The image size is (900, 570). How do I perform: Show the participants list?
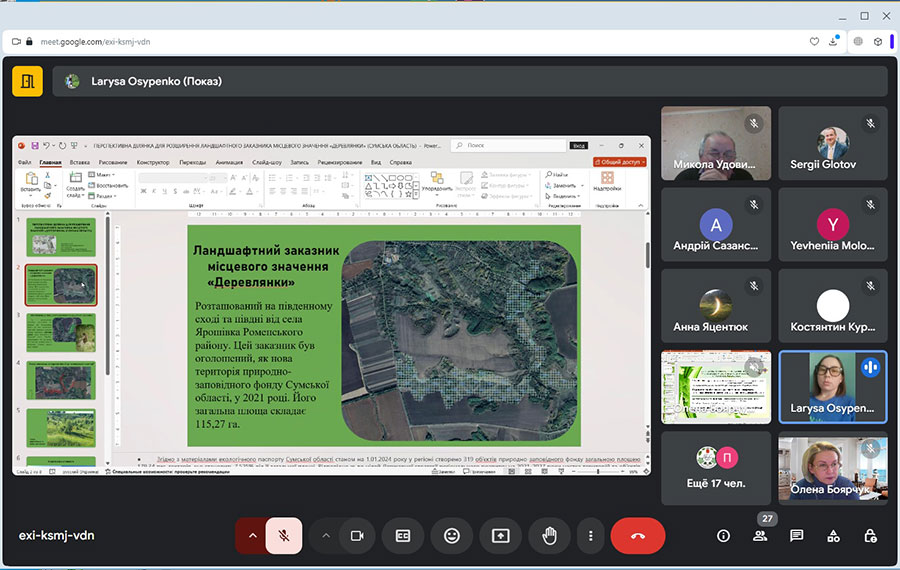pyautogui.click(x=760, y=535)
